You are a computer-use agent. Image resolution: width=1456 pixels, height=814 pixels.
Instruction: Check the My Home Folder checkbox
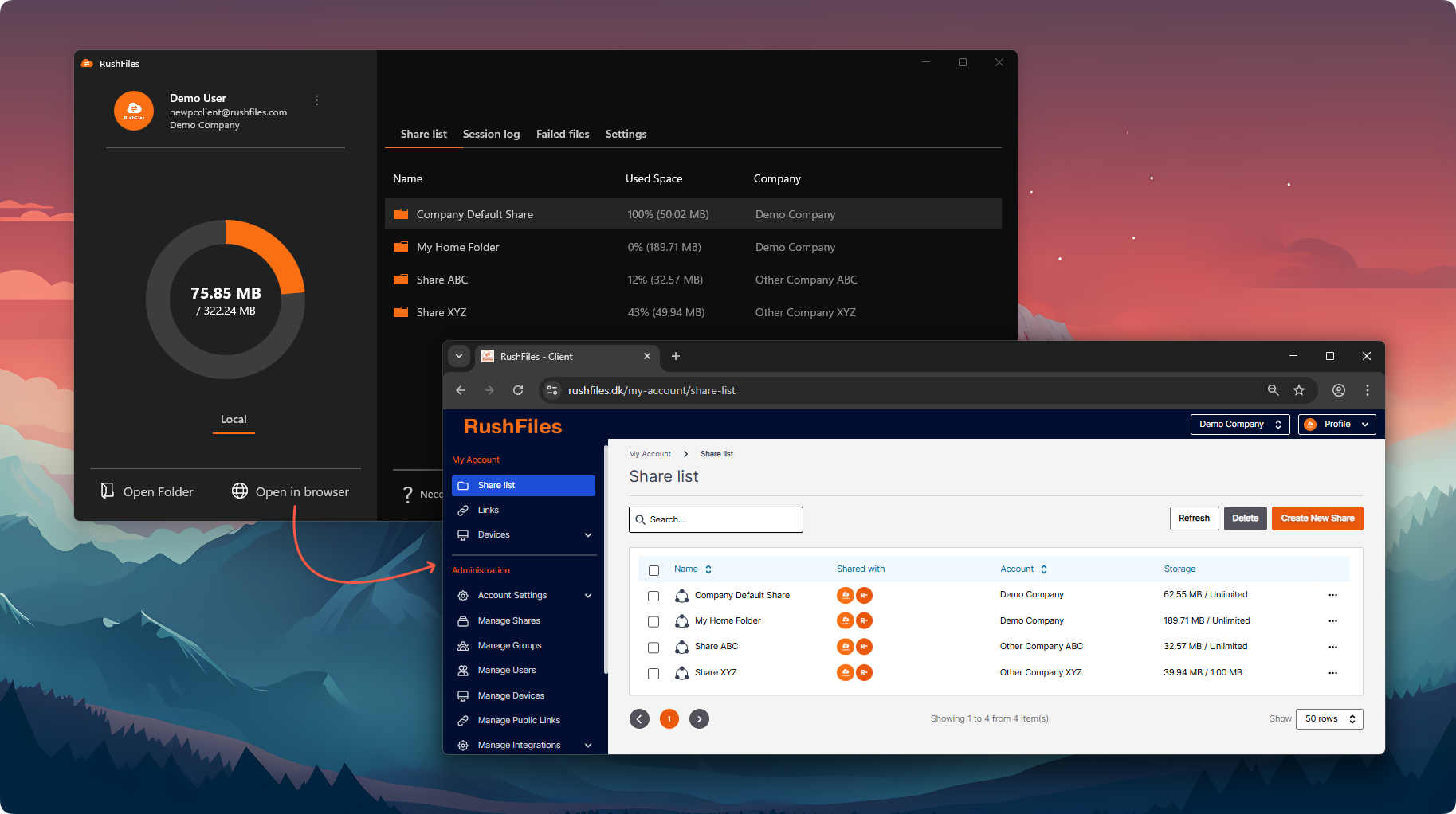click(x=653, y=621)
